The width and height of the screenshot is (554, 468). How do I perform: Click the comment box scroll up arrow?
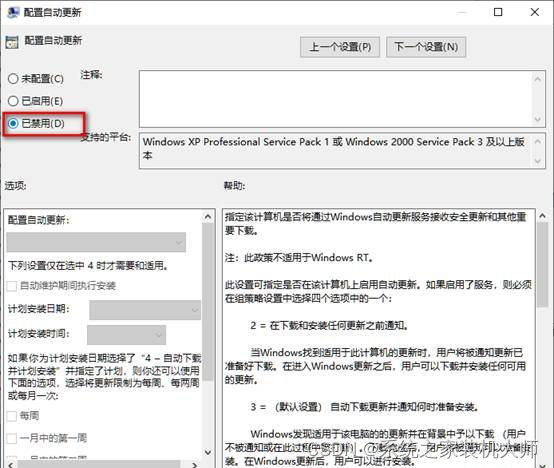tap(537, 79)
